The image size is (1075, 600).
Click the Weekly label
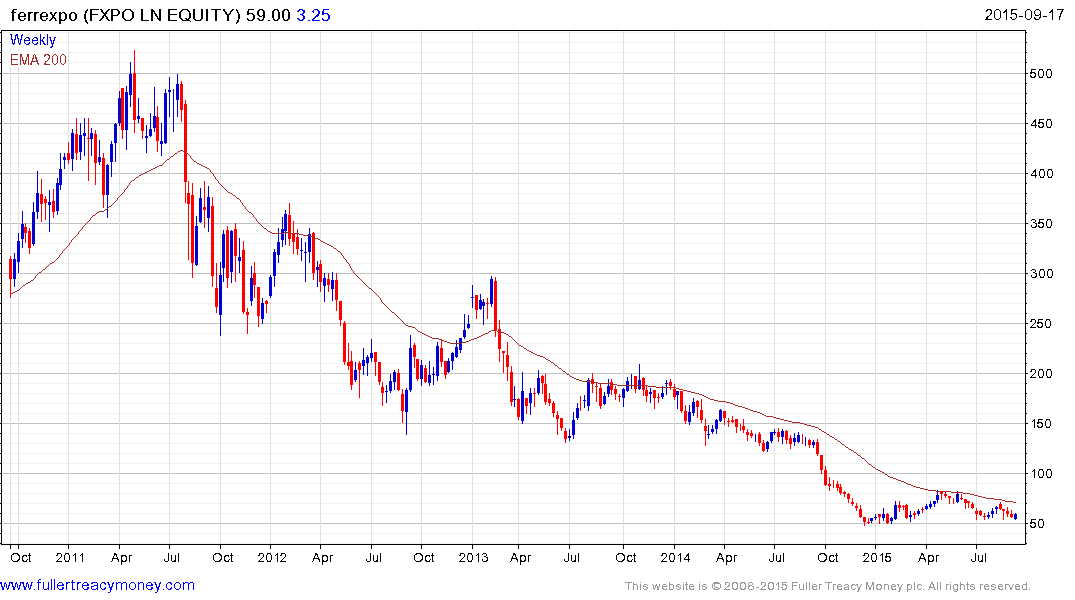point(32,40)
